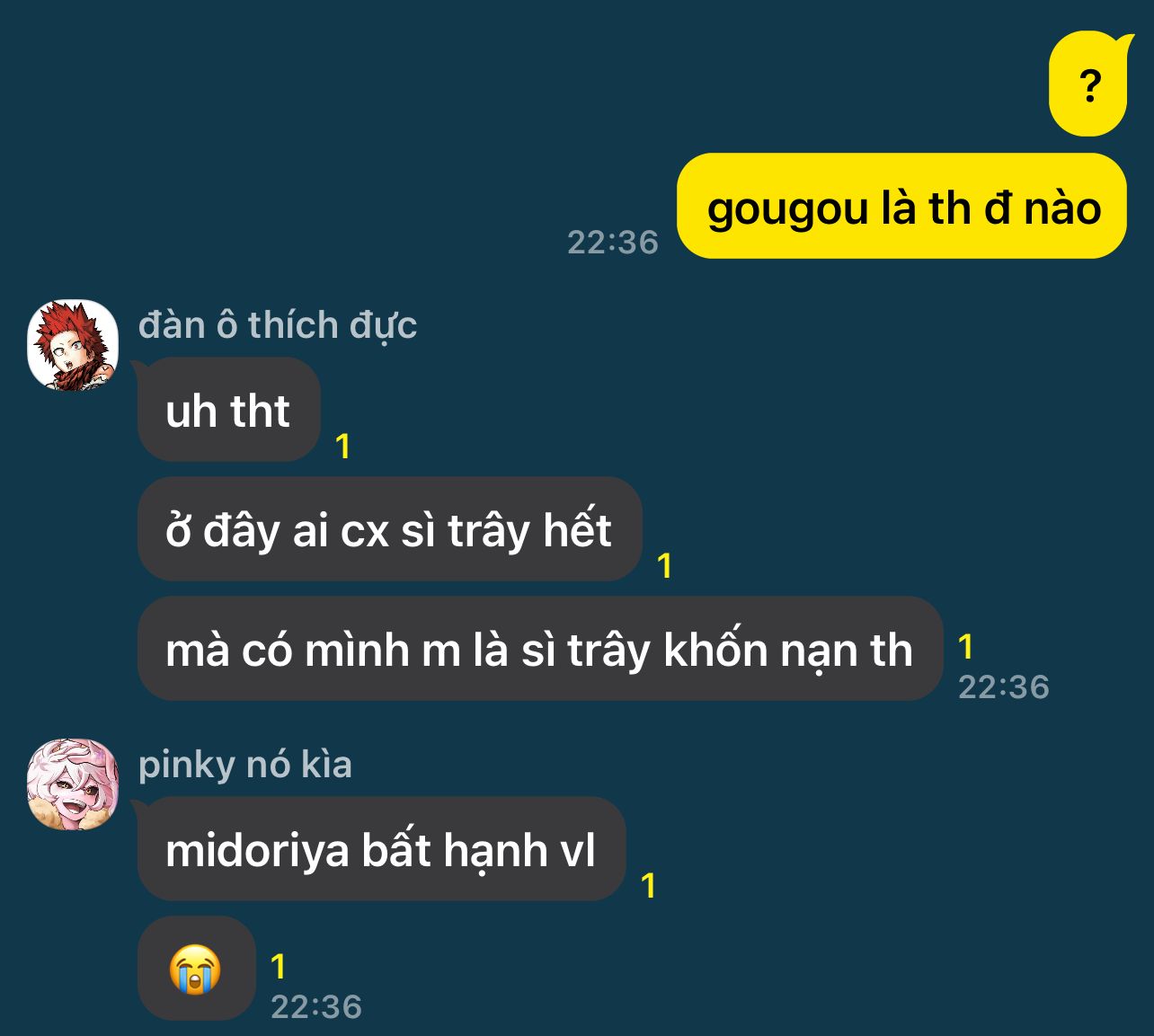This screenshot has height=1036, width=1154.
Task: Tap unread count beside midoriya message
Action: point(648,887)
